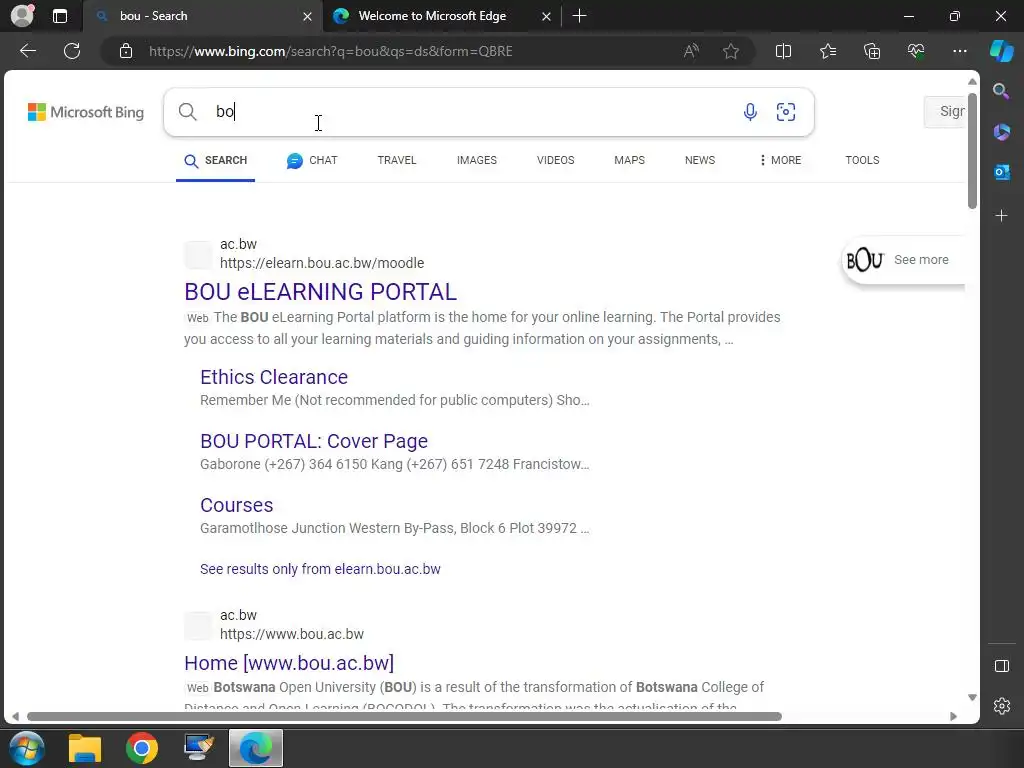Click the Bing search magnifier icon
Image resolution: width=1024 pixels, height=768 pixels.
point(187,112)
